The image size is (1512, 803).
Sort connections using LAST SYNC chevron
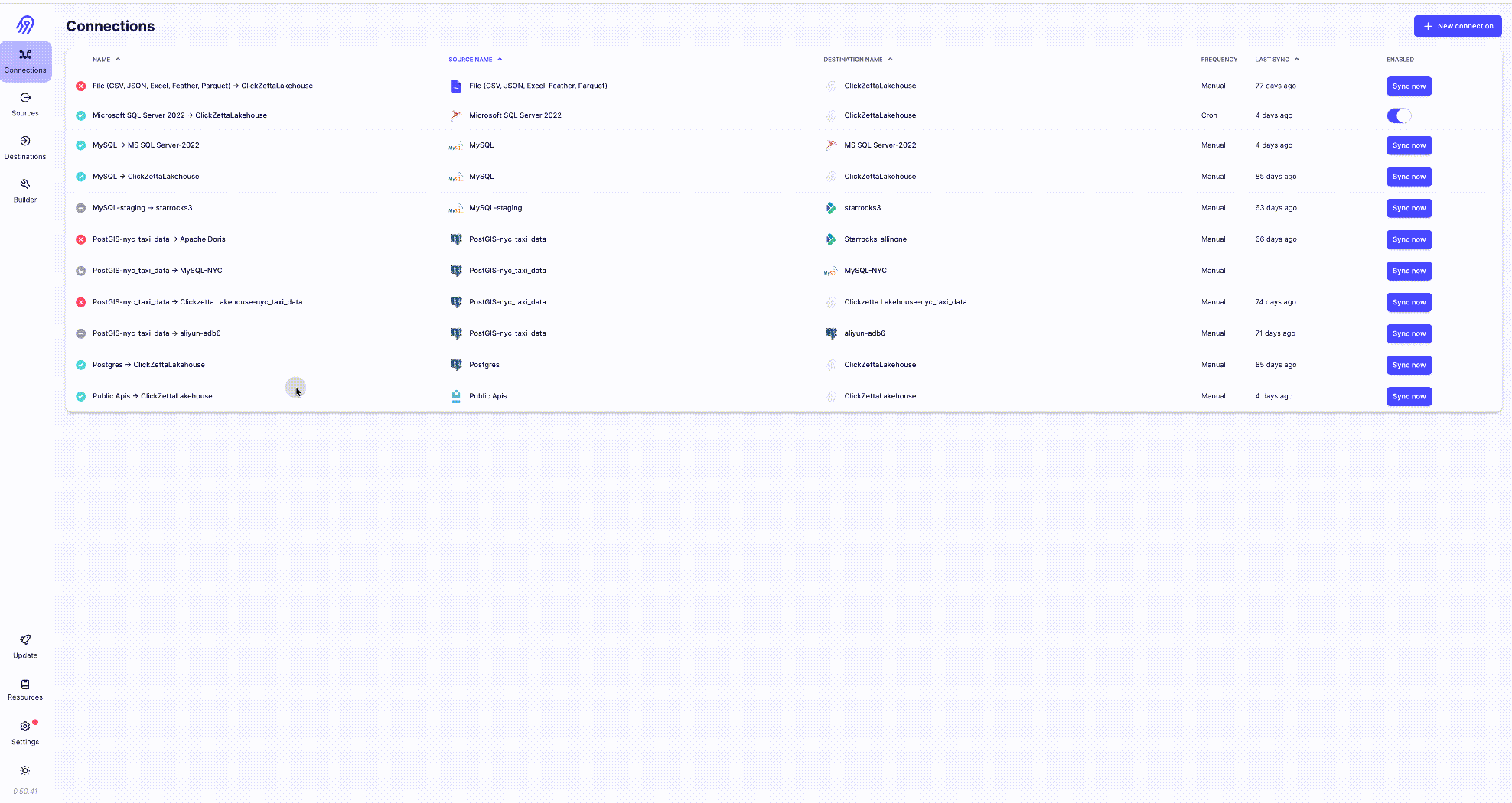point(1297,59)
